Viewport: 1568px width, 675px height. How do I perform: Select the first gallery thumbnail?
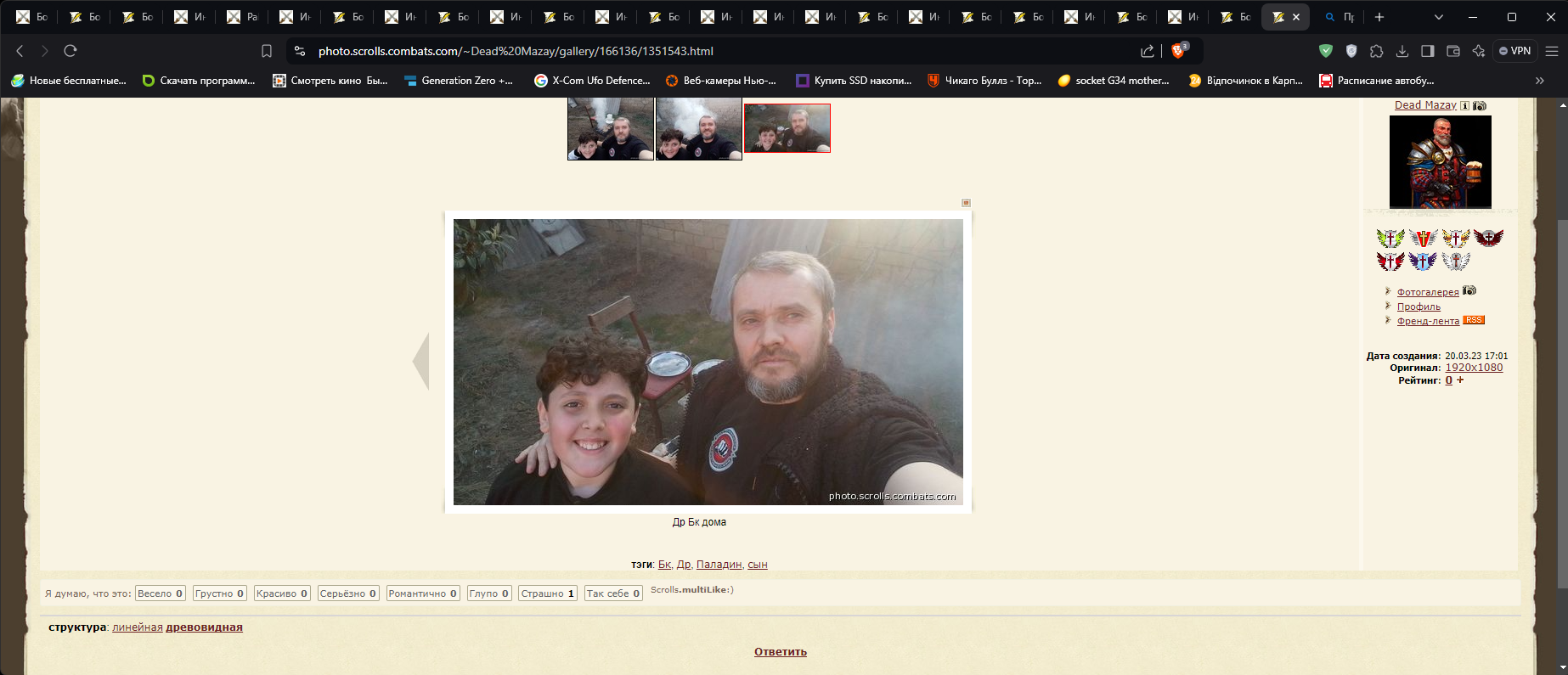(x=611, y=128)
